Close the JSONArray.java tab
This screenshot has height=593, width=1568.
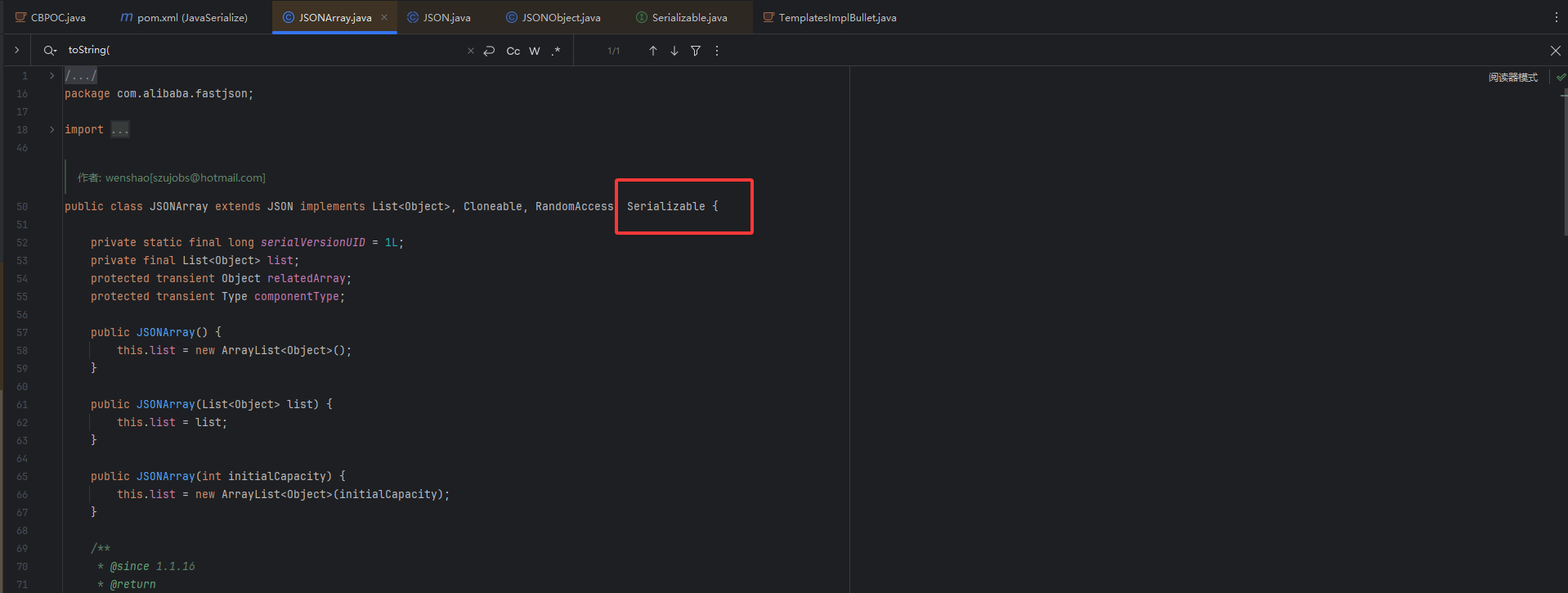coord(384,17)
